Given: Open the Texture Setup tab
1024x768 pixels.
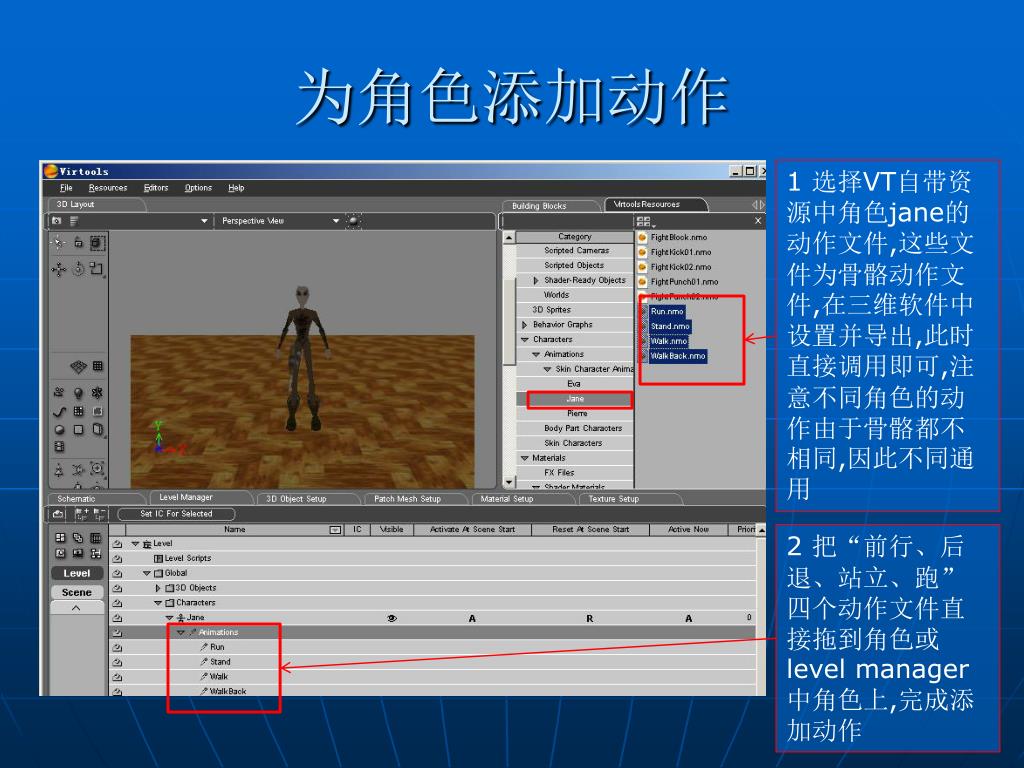Looking at the screenshot, I should (629, 499).
